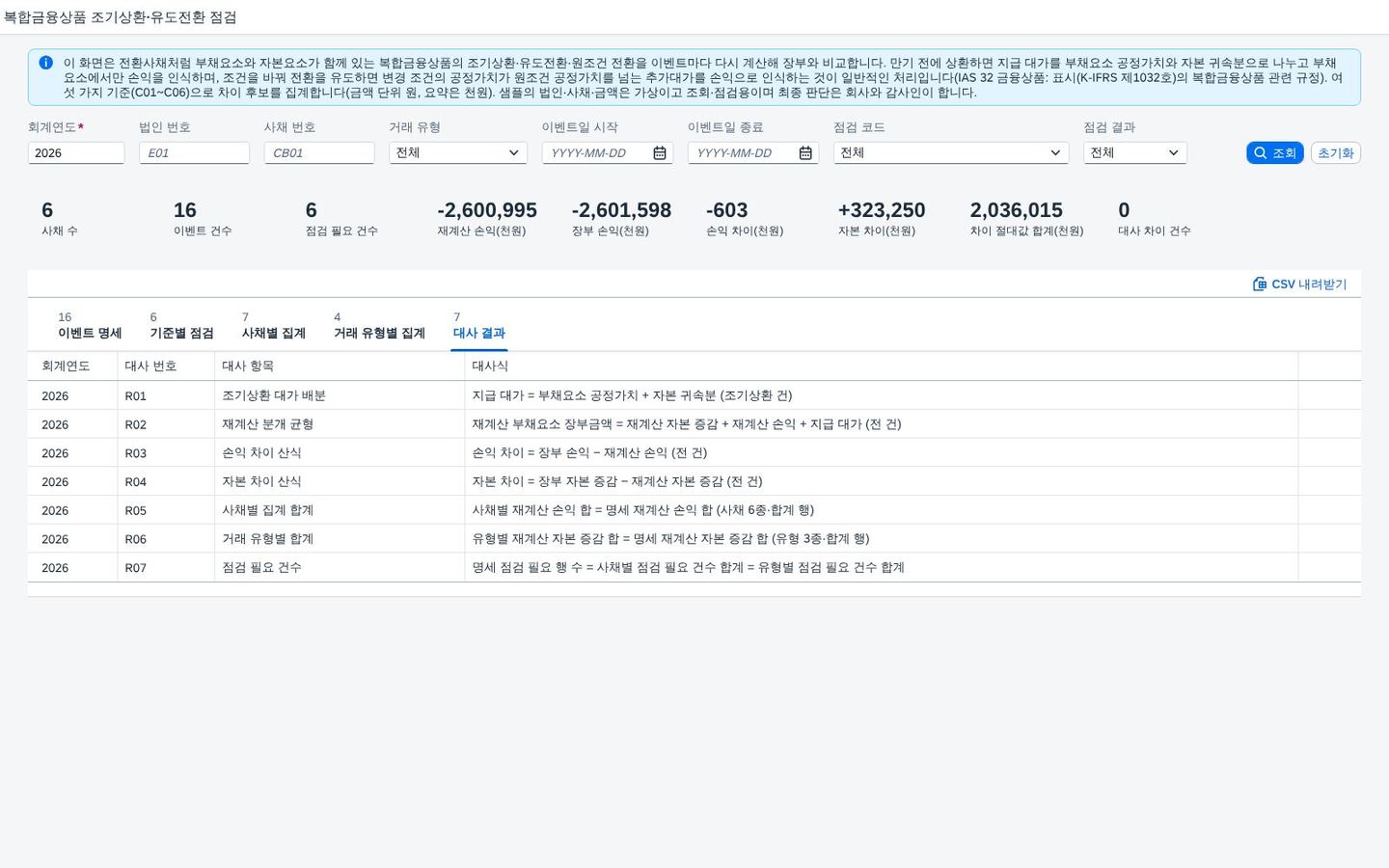Click the 이벤트 건수 value 16
This screenshot has width=1389, height=868.
pyautogui.click(x=185, y=210)
